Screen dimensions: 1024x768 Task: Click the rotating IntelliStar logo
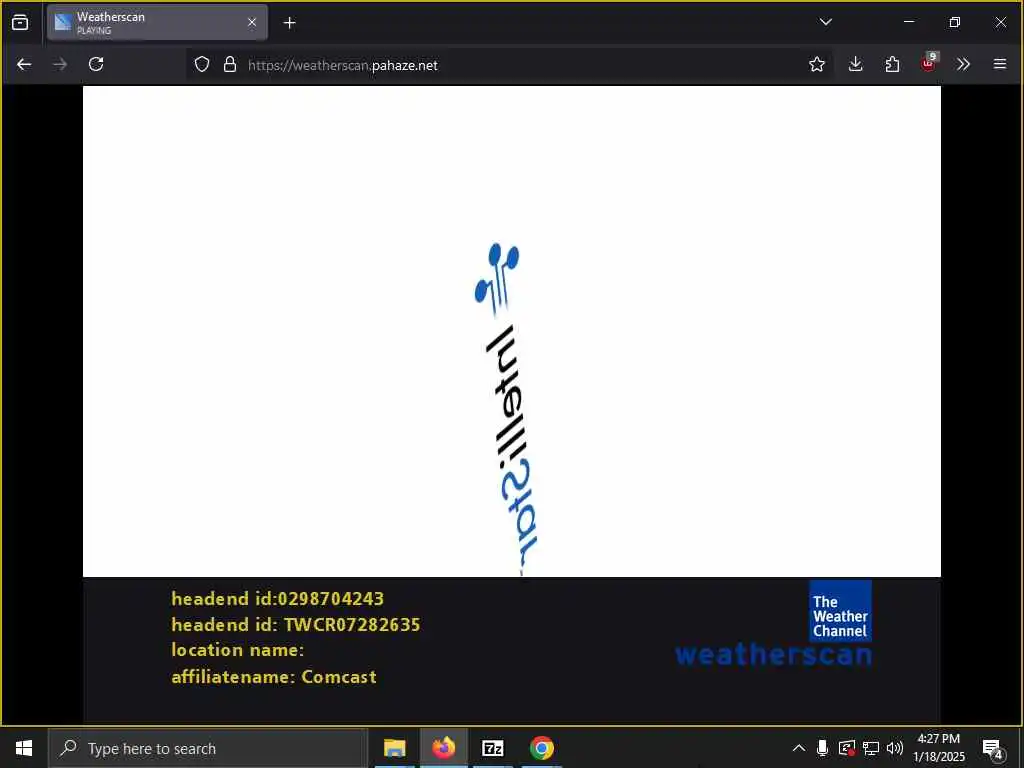point(507,409)
